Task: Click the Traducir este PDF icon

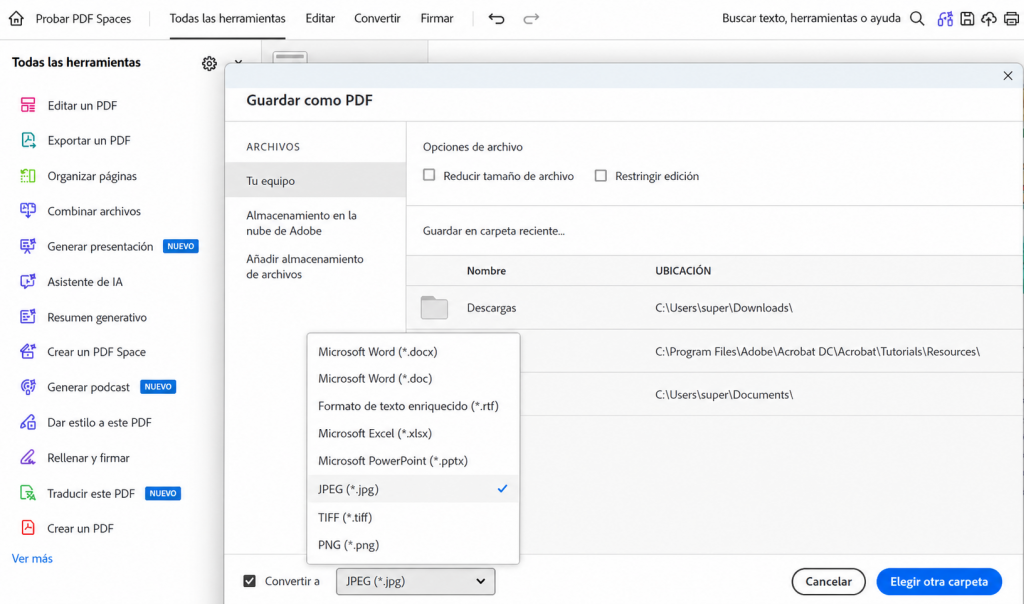Action: point(27,493)
